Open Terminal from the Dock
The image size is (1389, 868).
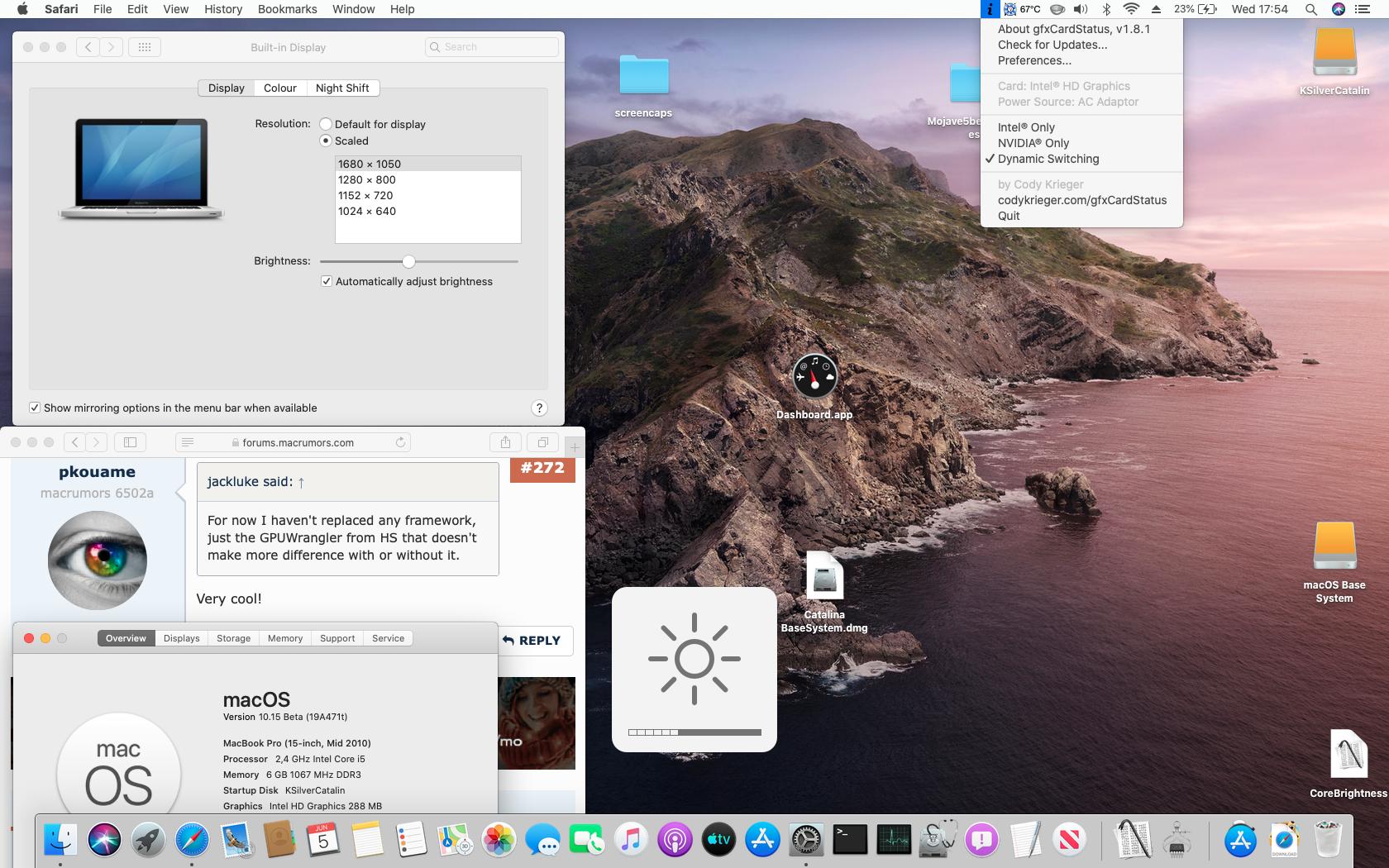pos(850,840)
